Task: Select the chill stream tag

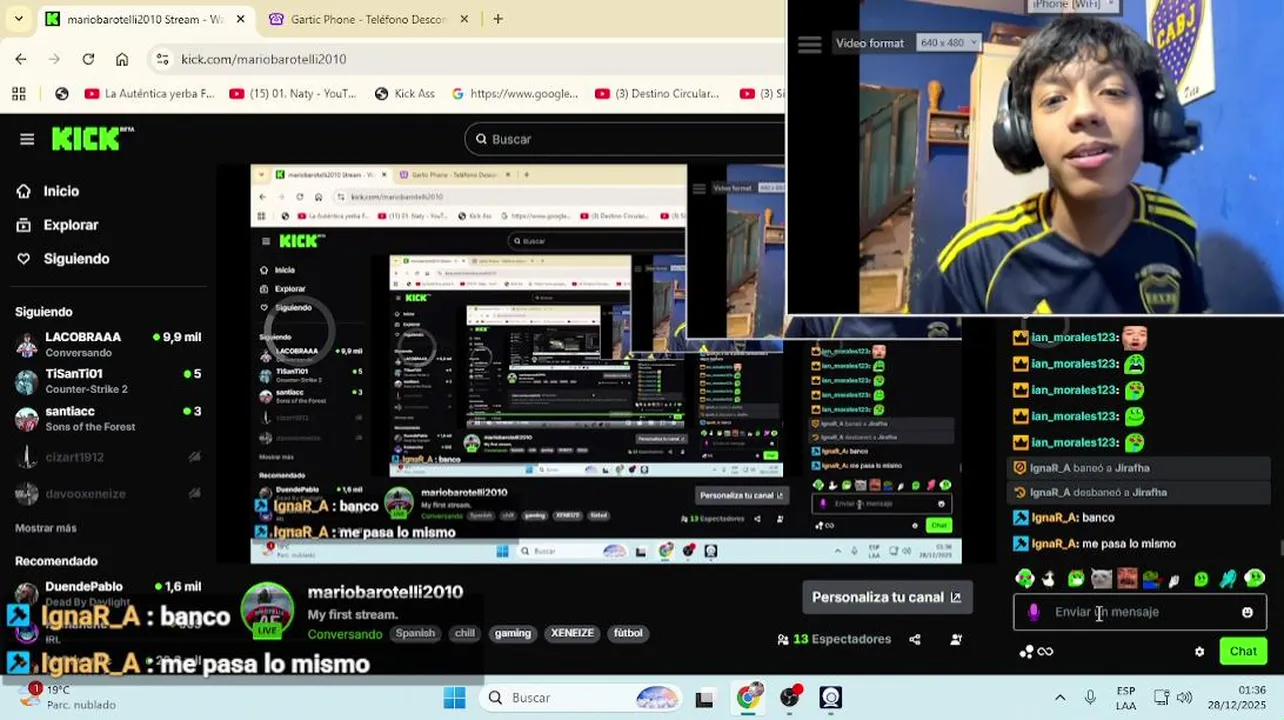Action: [x=465, y=633]
